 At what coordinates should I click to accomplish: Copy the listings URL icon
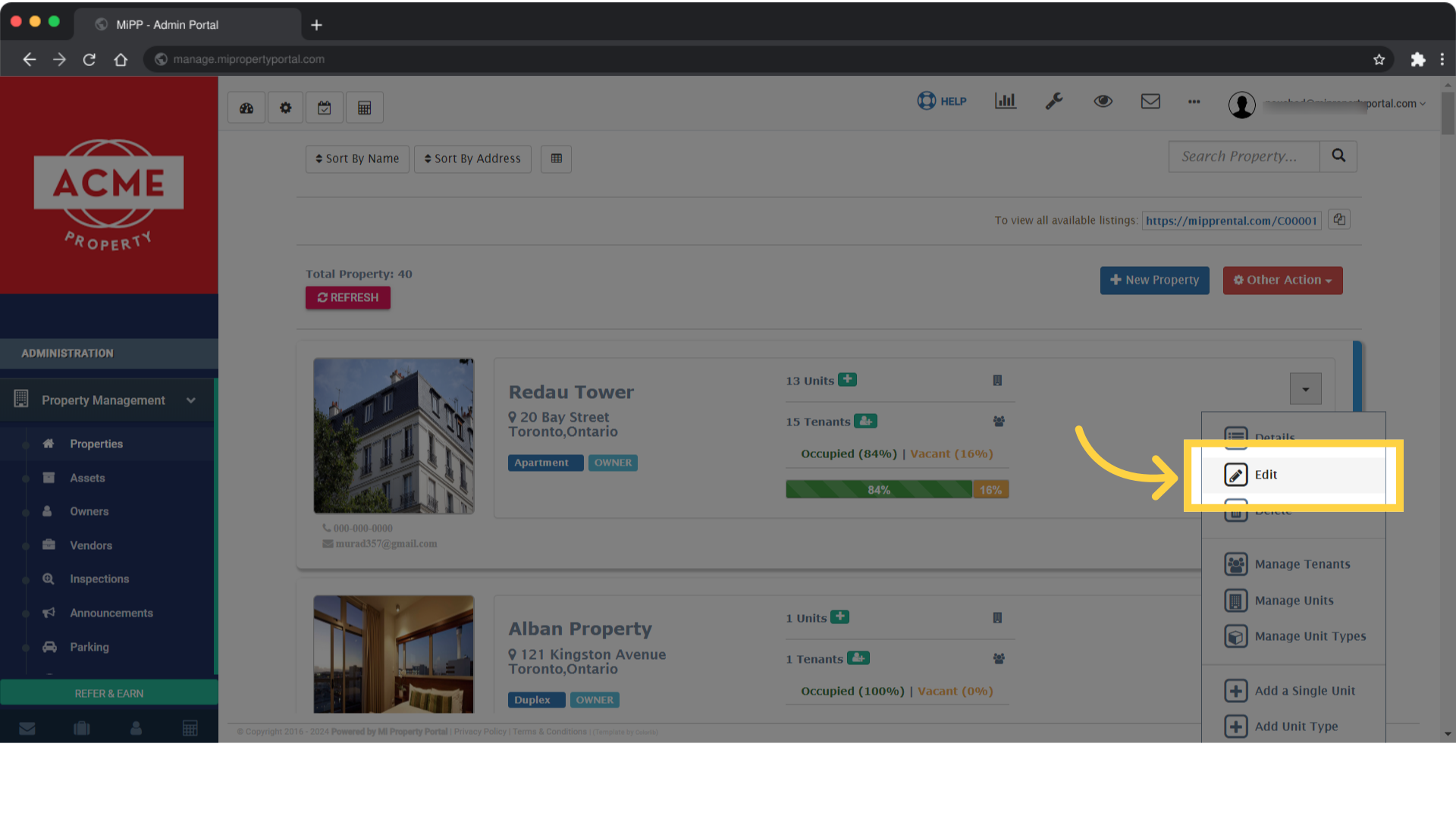(x=1339, y=220)
